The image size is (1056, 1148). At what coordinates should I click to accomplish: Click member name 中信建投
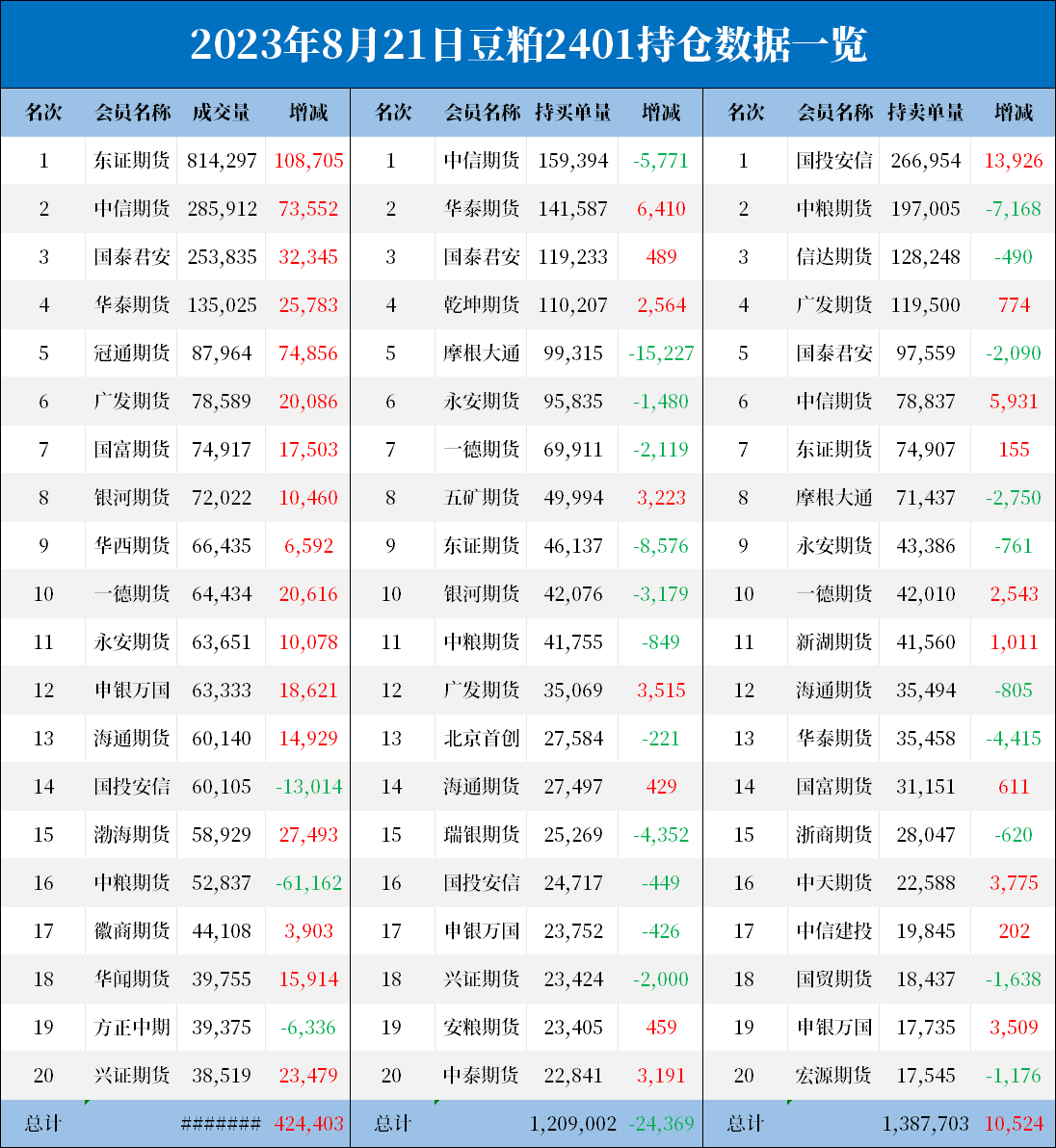point(834,931)
